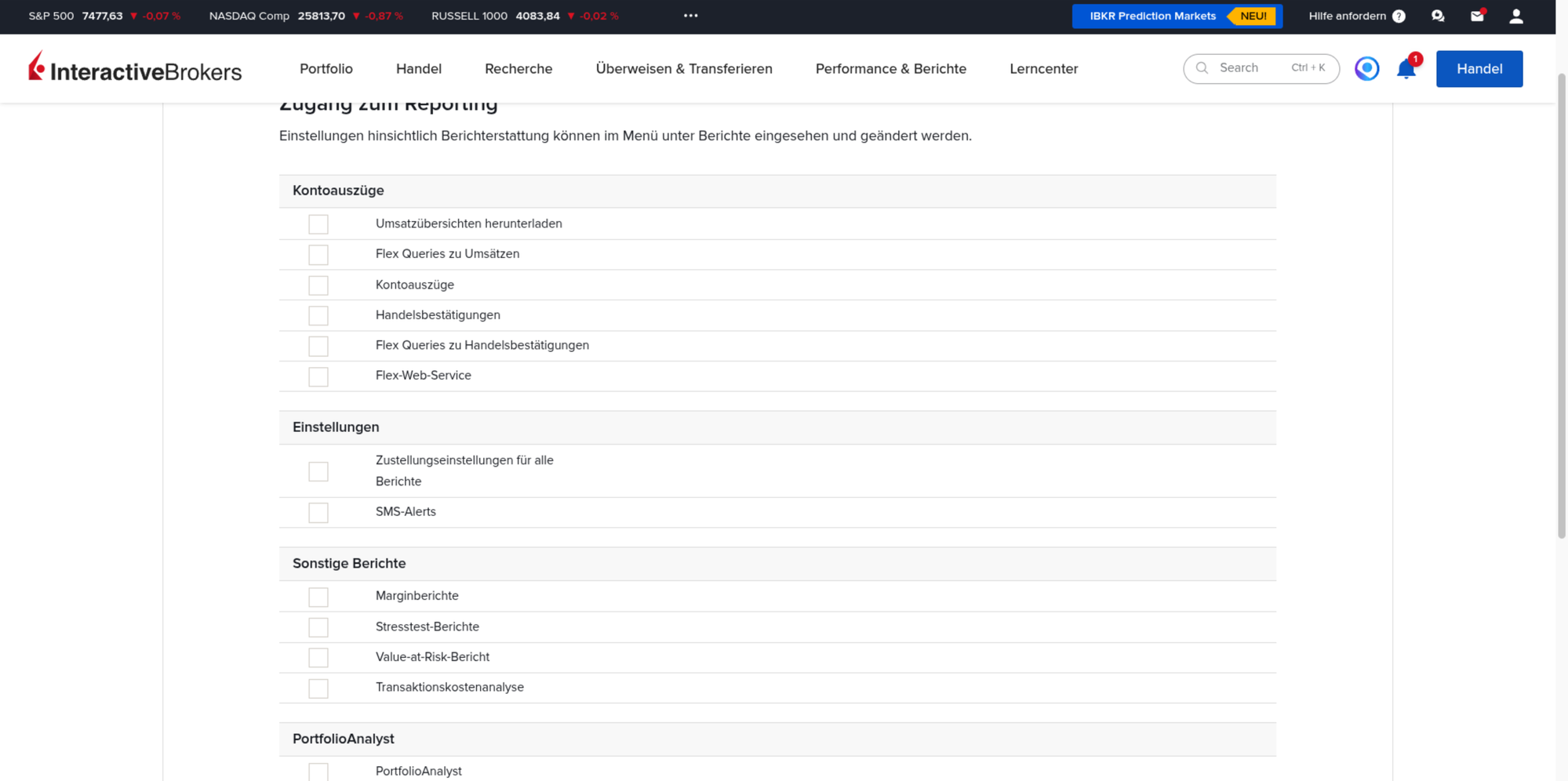Click the question mark help icon

tap(1399, 16)
